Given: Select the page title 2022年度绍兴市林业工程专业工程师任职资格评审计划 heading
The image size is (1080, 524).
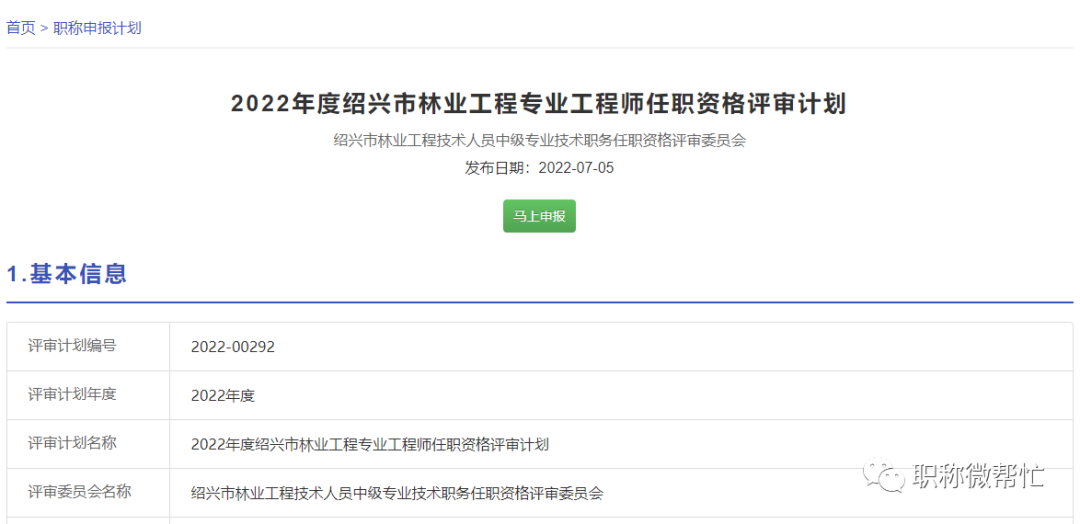Looking at the screenshot, I should (539, 104).
